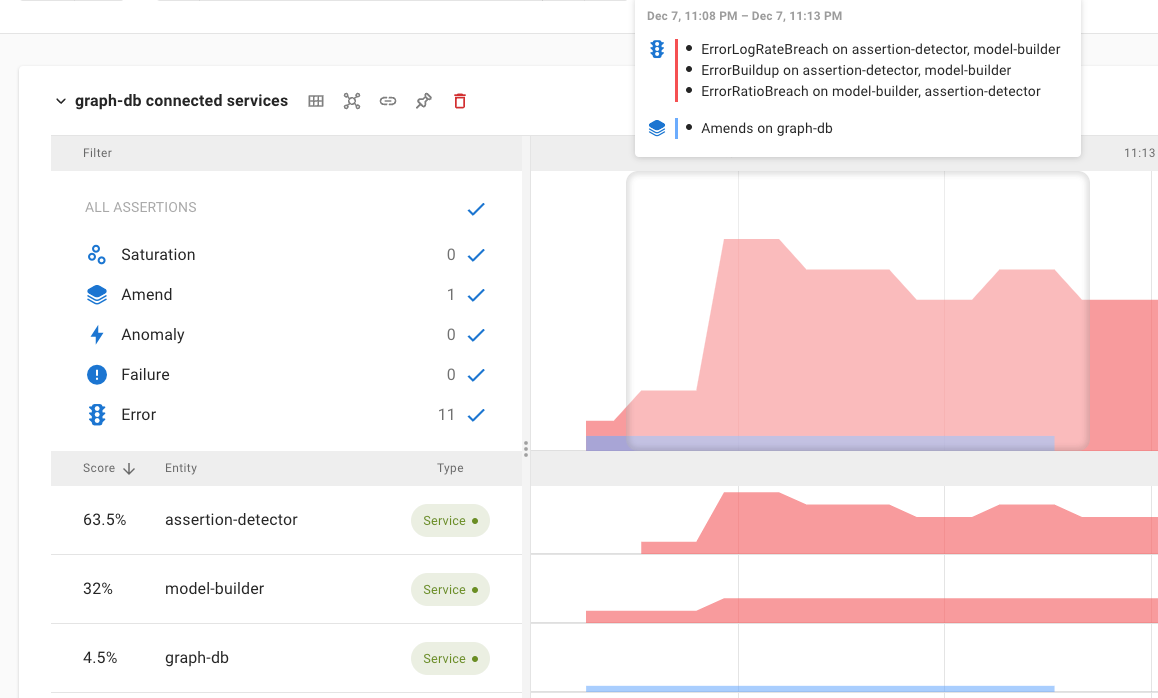Select the Error traffic-light icon in the popup
Image resolution: width=1158 pixels, height=698 pixels.
click(657, 48)
